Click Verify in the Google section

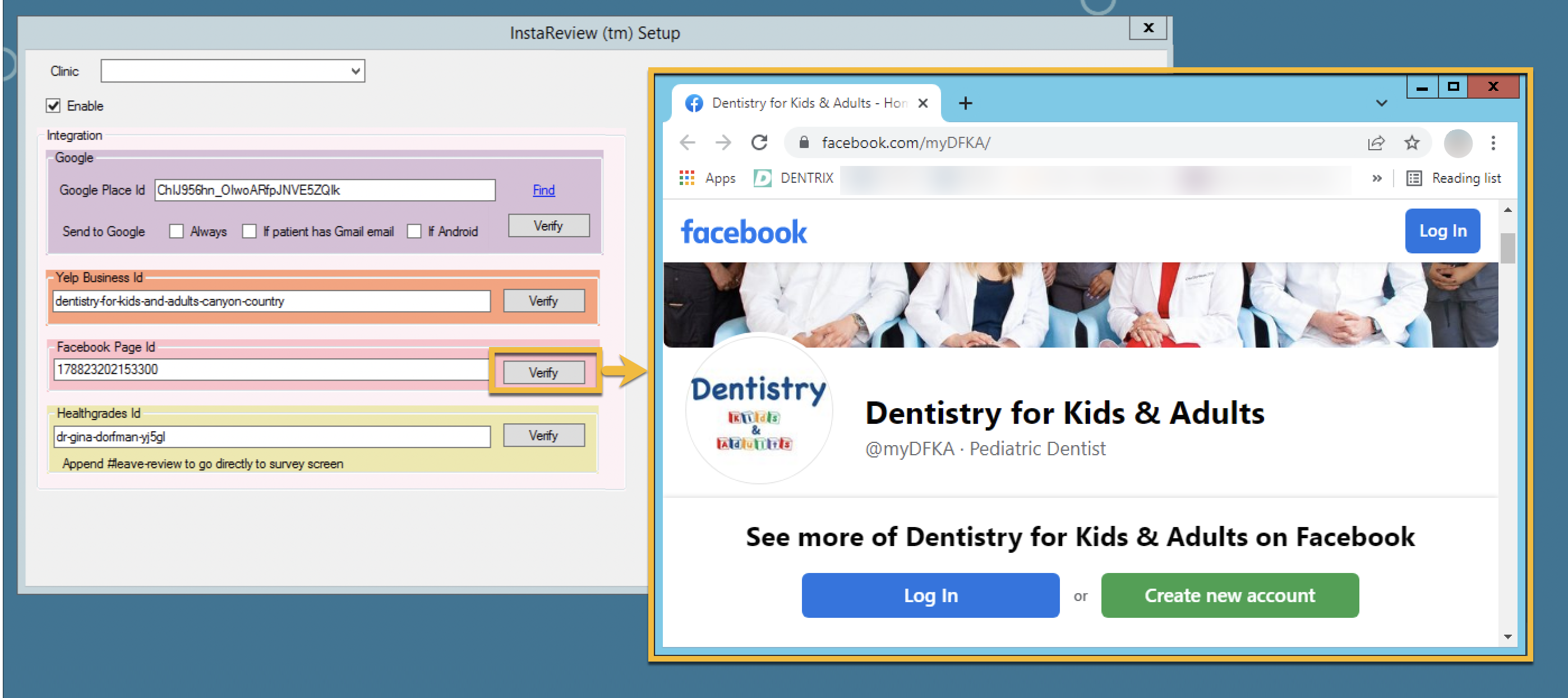[548, 225]
